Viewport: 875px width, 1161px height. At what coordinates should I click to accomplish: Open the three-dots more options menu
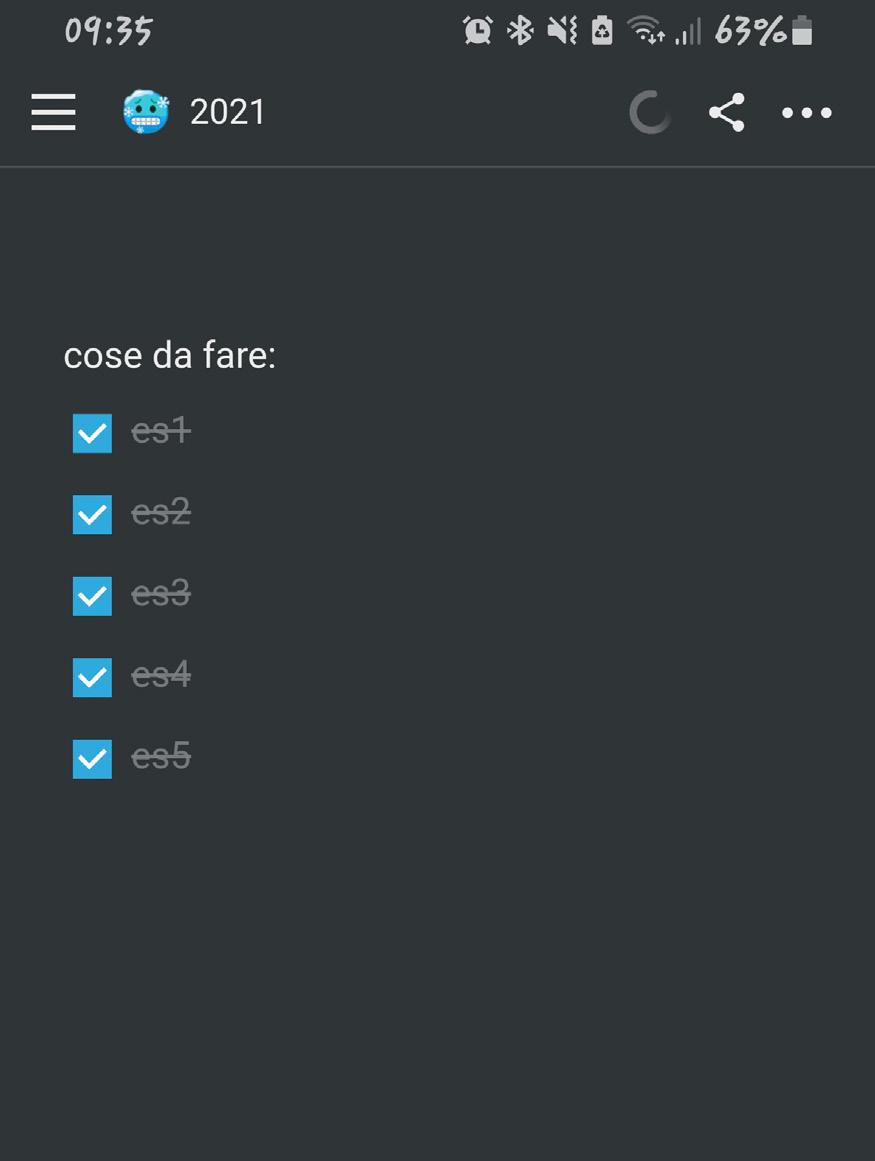click(x=806, y=113)
